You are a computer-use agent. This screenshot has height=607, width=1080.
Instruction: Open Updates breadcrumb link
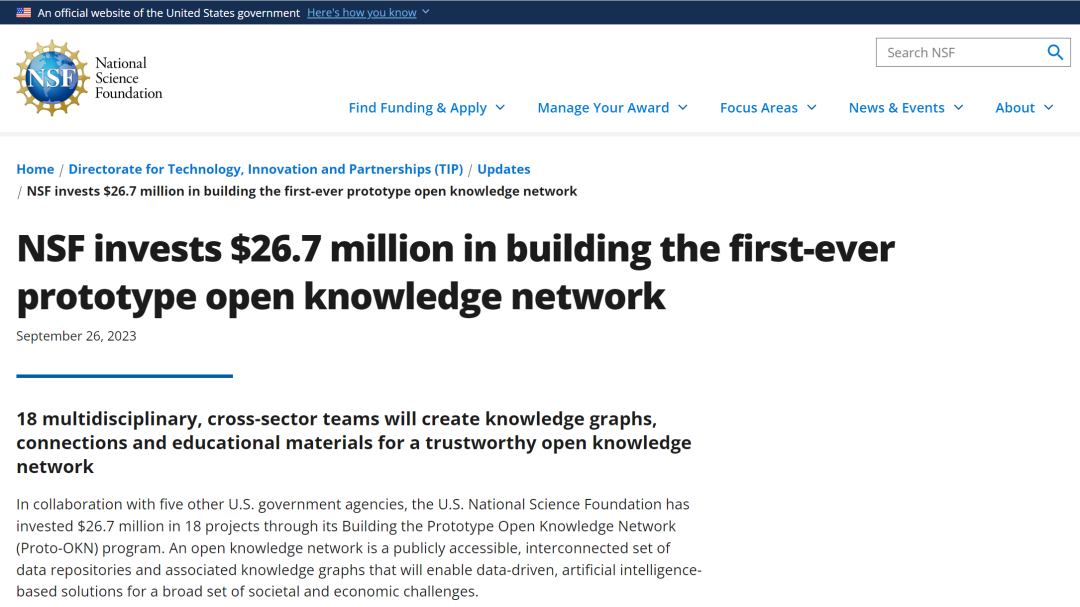(503, 169)
